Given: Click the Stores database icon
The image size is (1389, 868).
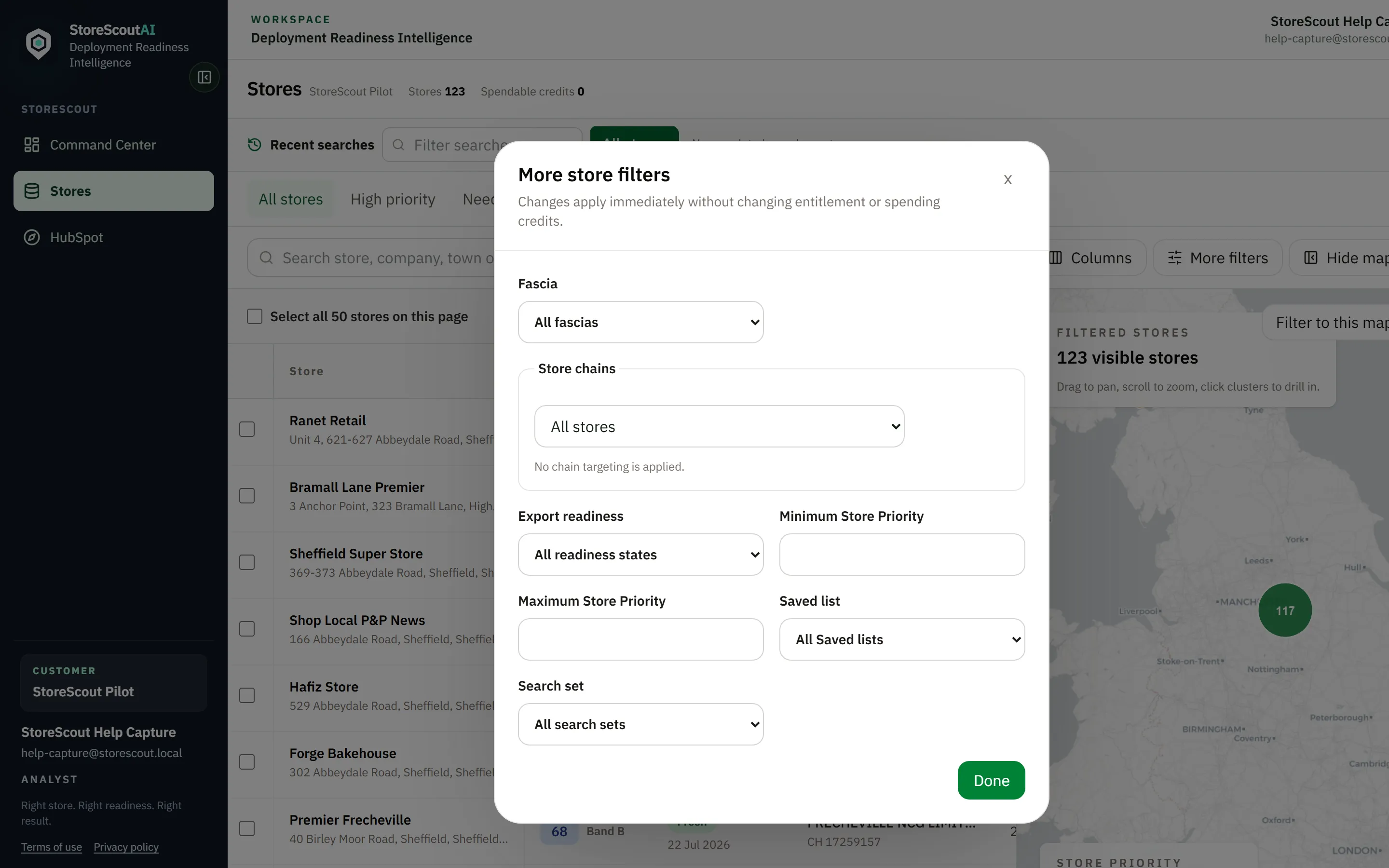Looking at the screenshot, I should [31, 190].
